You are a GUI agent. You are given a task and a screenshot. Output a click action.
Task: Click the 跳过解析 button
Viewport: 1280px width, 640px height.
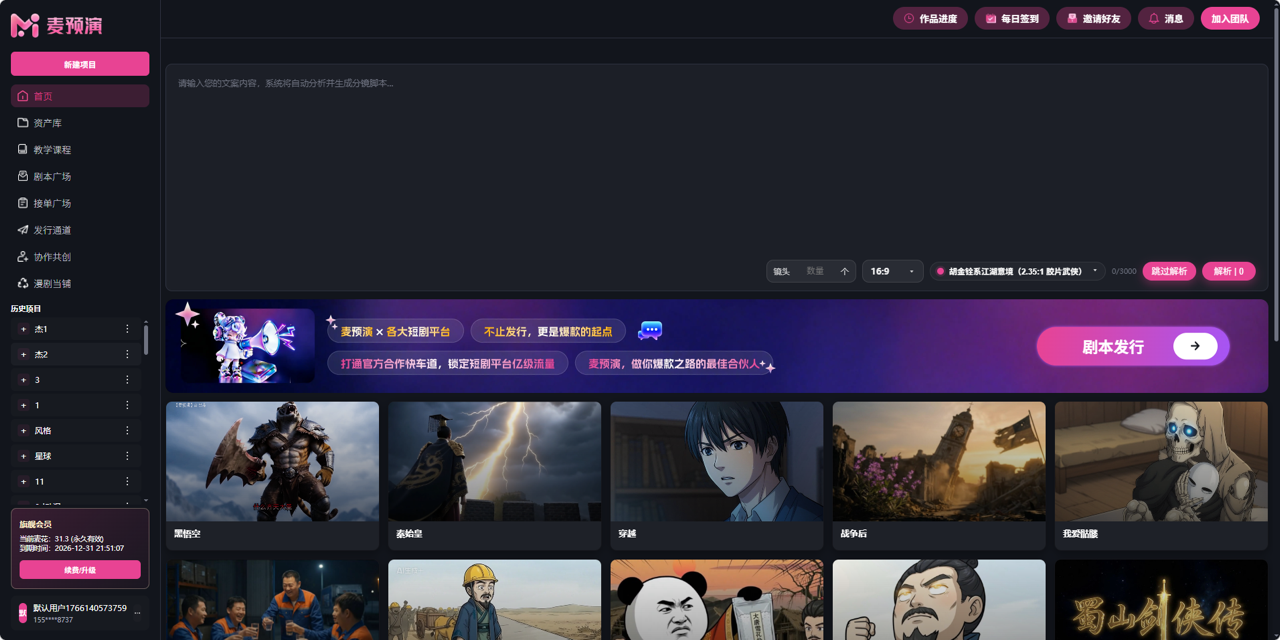(x=1169, y=271)
